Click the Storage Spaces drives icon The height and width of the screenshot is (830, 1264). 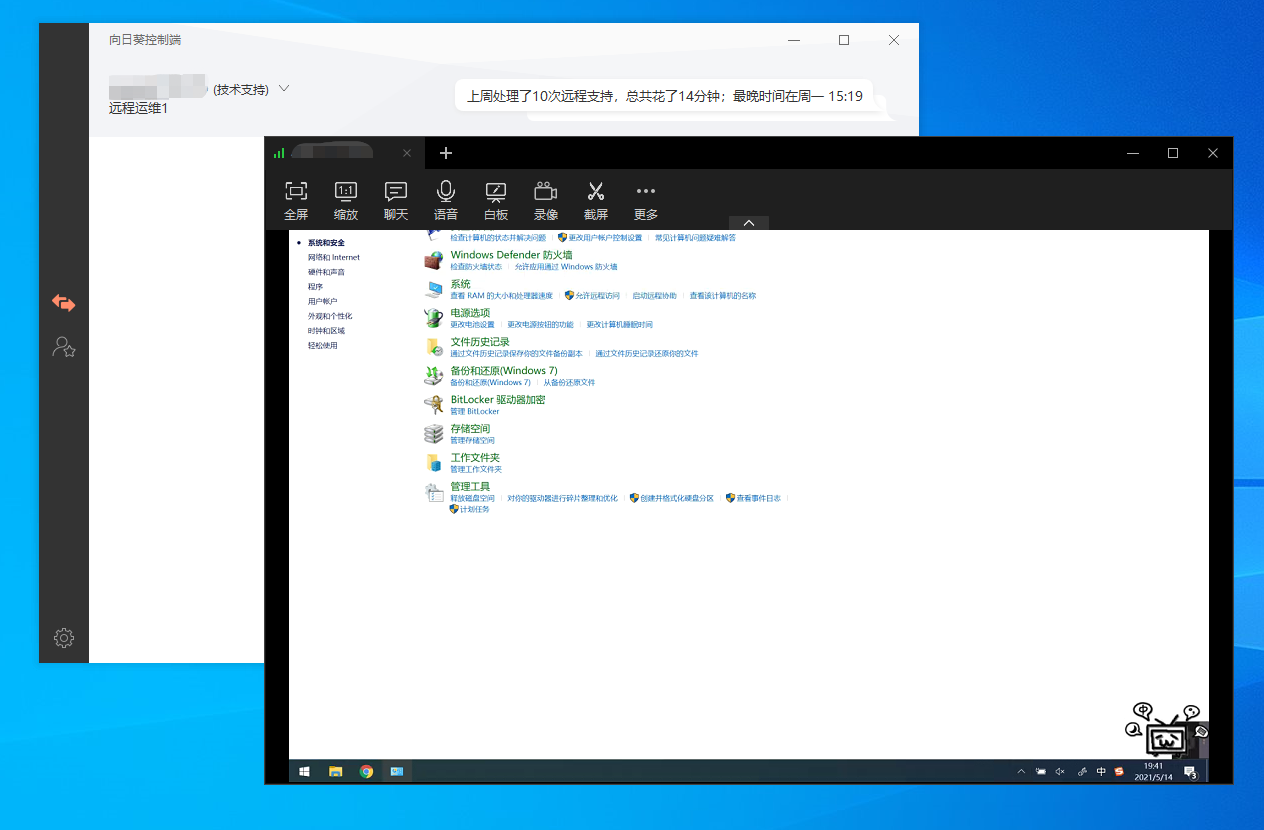[x=433, y=434]
